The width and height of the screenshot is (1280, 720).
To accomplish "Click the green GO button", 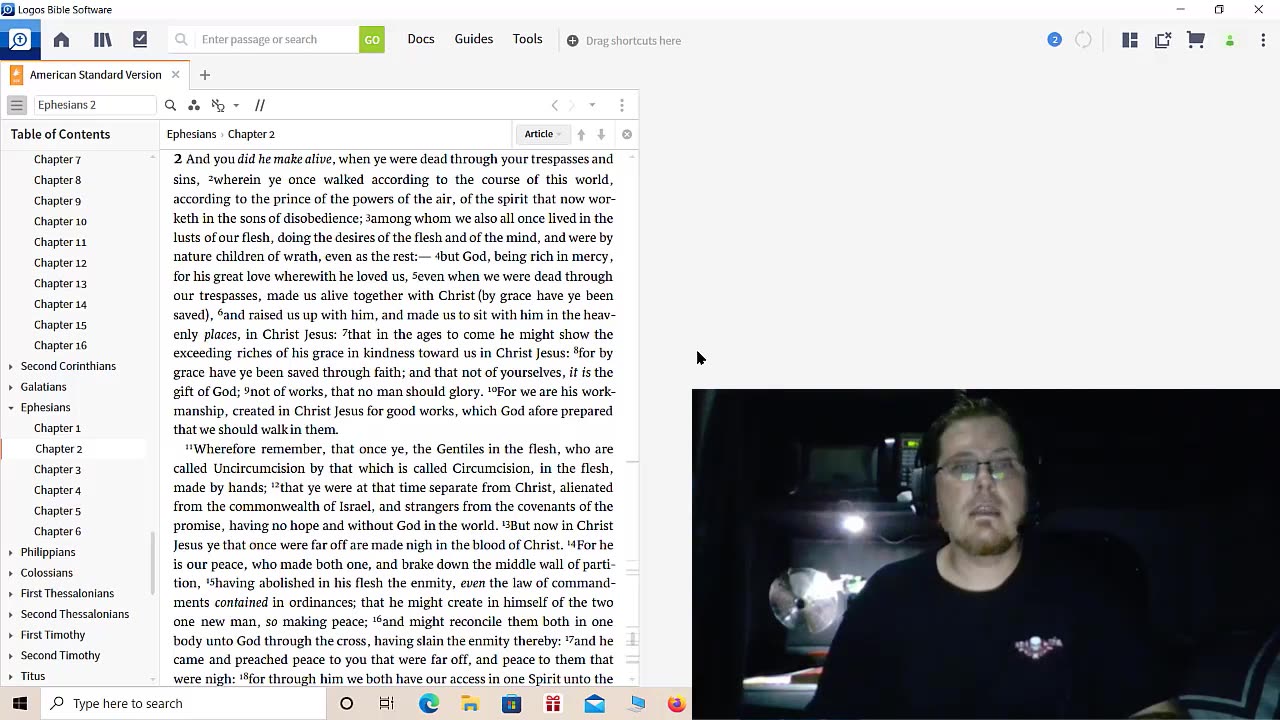I will (372, 40).
